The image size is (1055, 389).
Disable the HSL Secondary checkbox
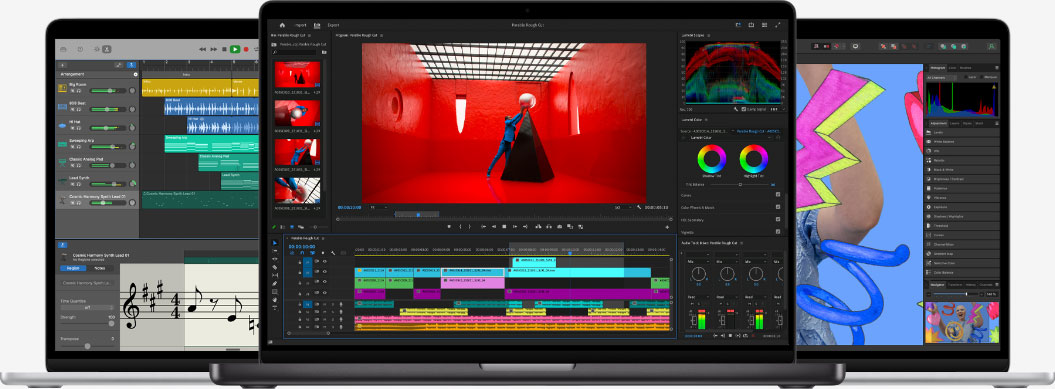pyautogui.click(x=778, y=219)
